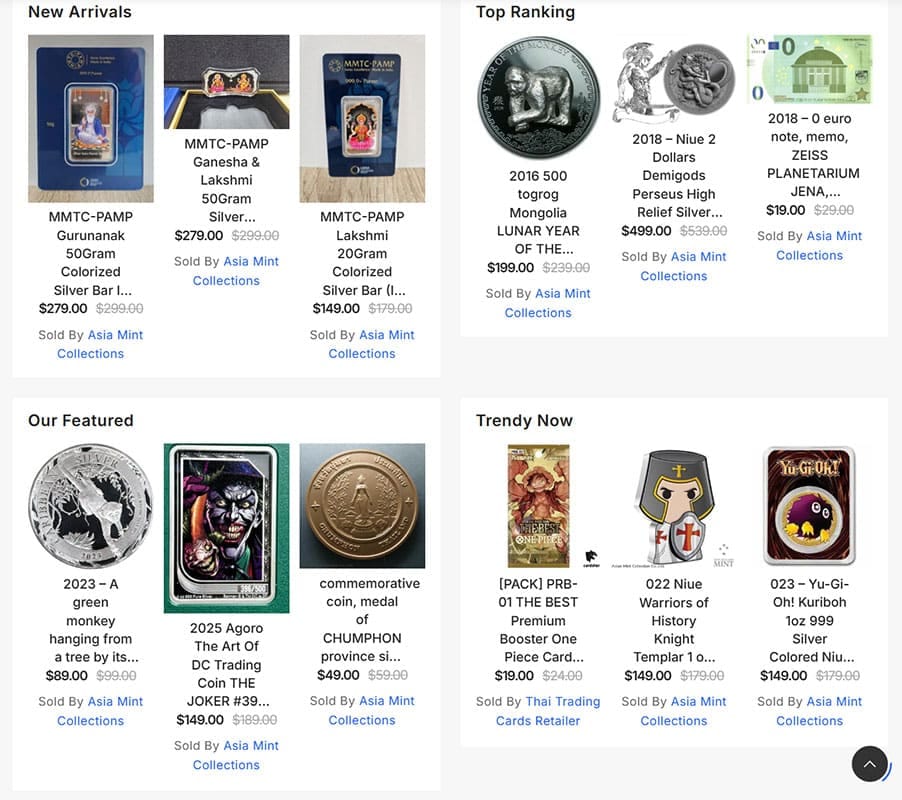View the Knight Templar coin image

click(674, 506)
